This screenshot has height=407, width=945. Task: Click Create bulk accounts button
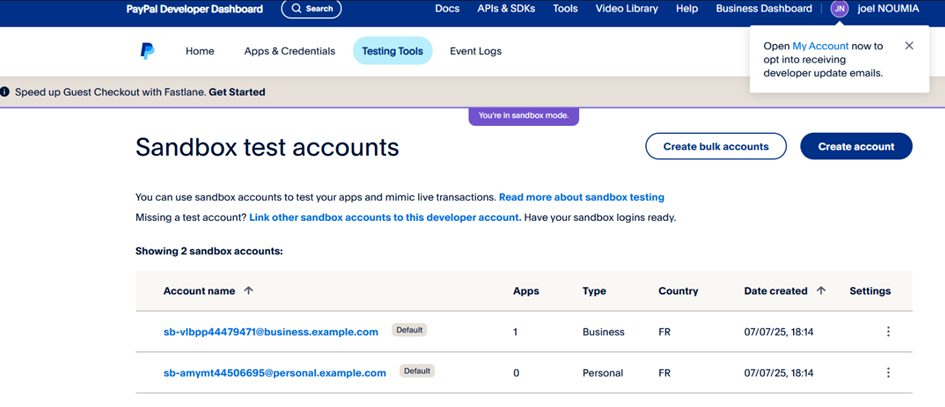[716, 147]
